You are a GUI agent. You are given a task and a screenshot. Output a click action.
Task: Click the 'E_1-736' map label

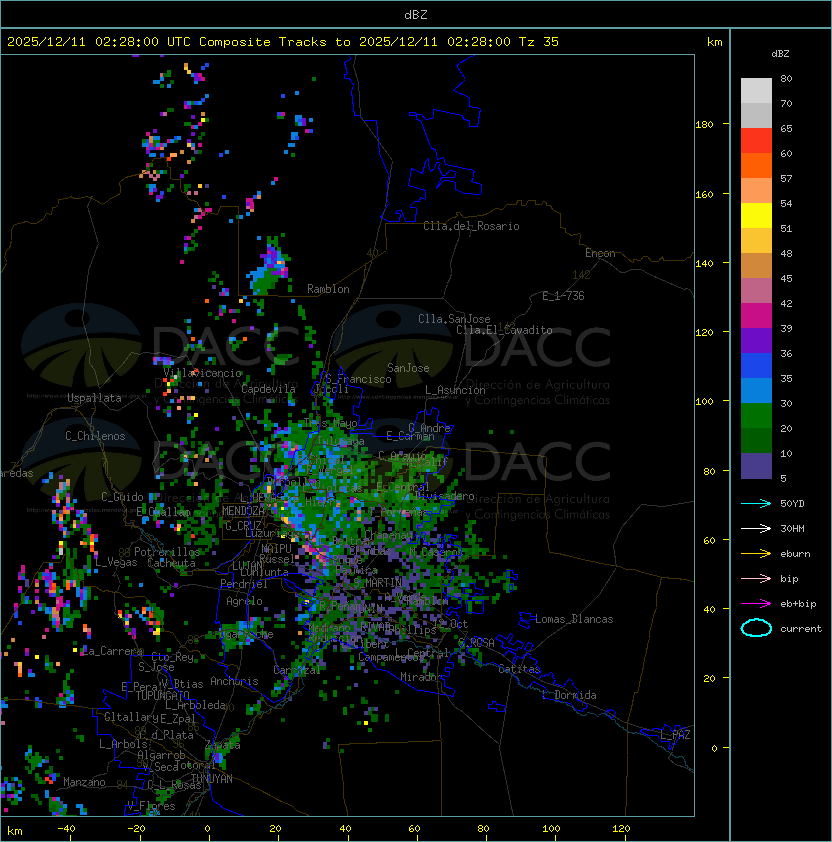tap(563, 296)
